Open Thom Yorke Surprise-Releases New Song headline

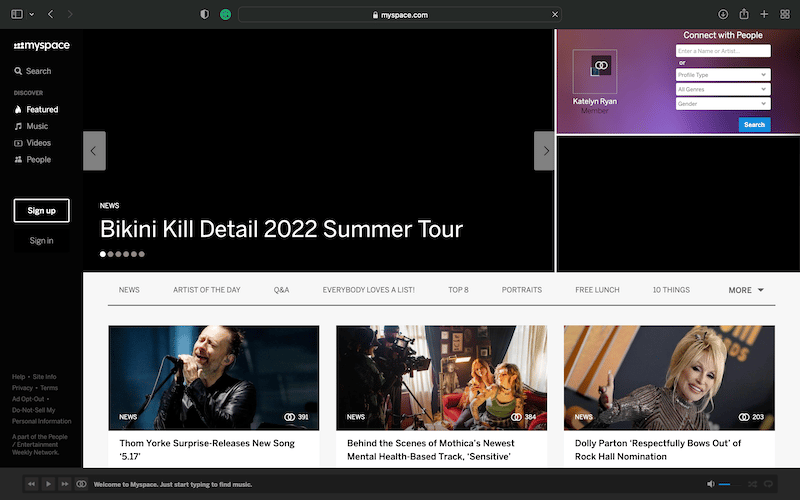click(207, 449)
